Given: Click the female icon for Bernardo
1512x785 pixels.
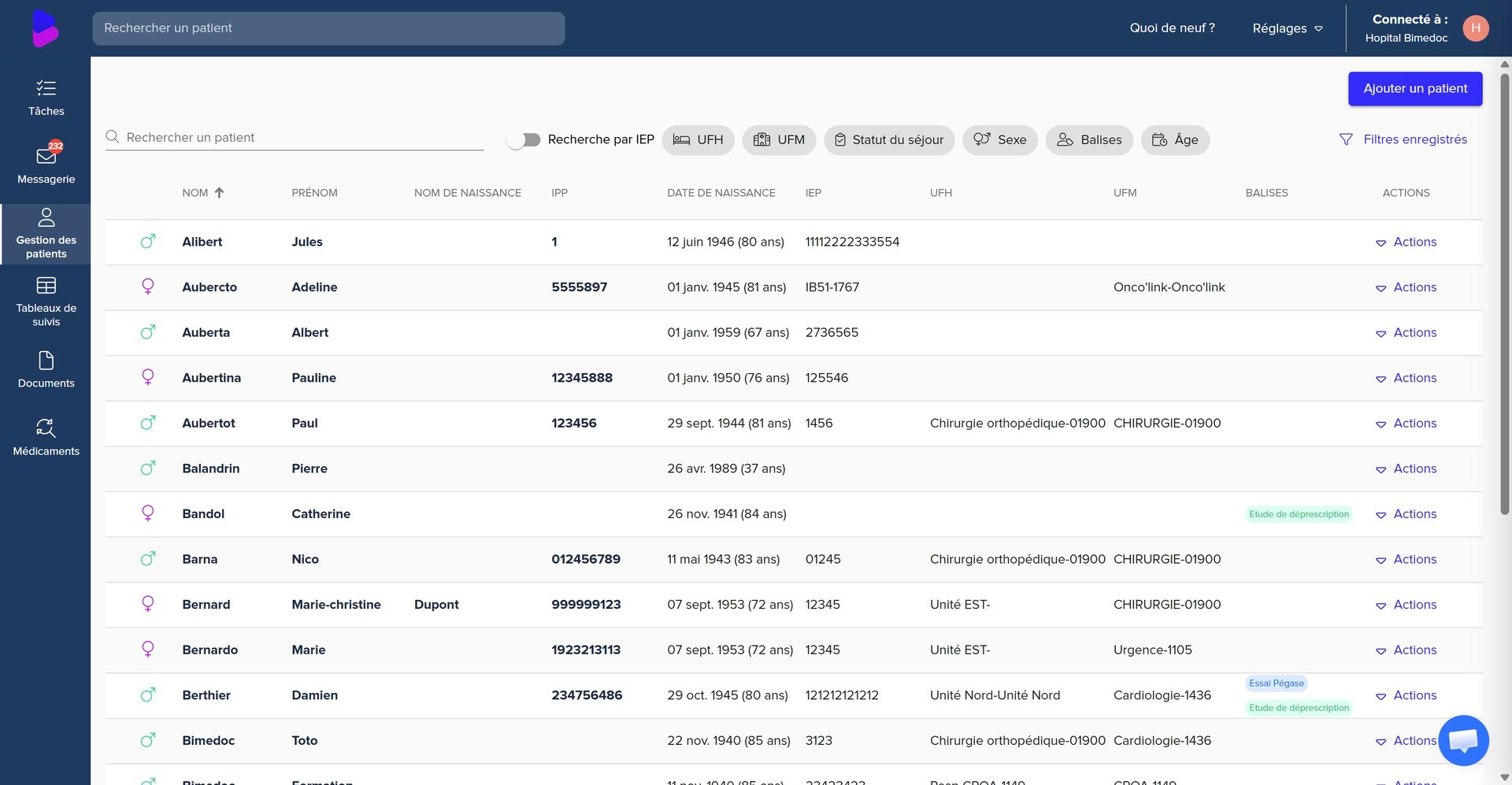Looking at the screenshot, I should 148,650.
